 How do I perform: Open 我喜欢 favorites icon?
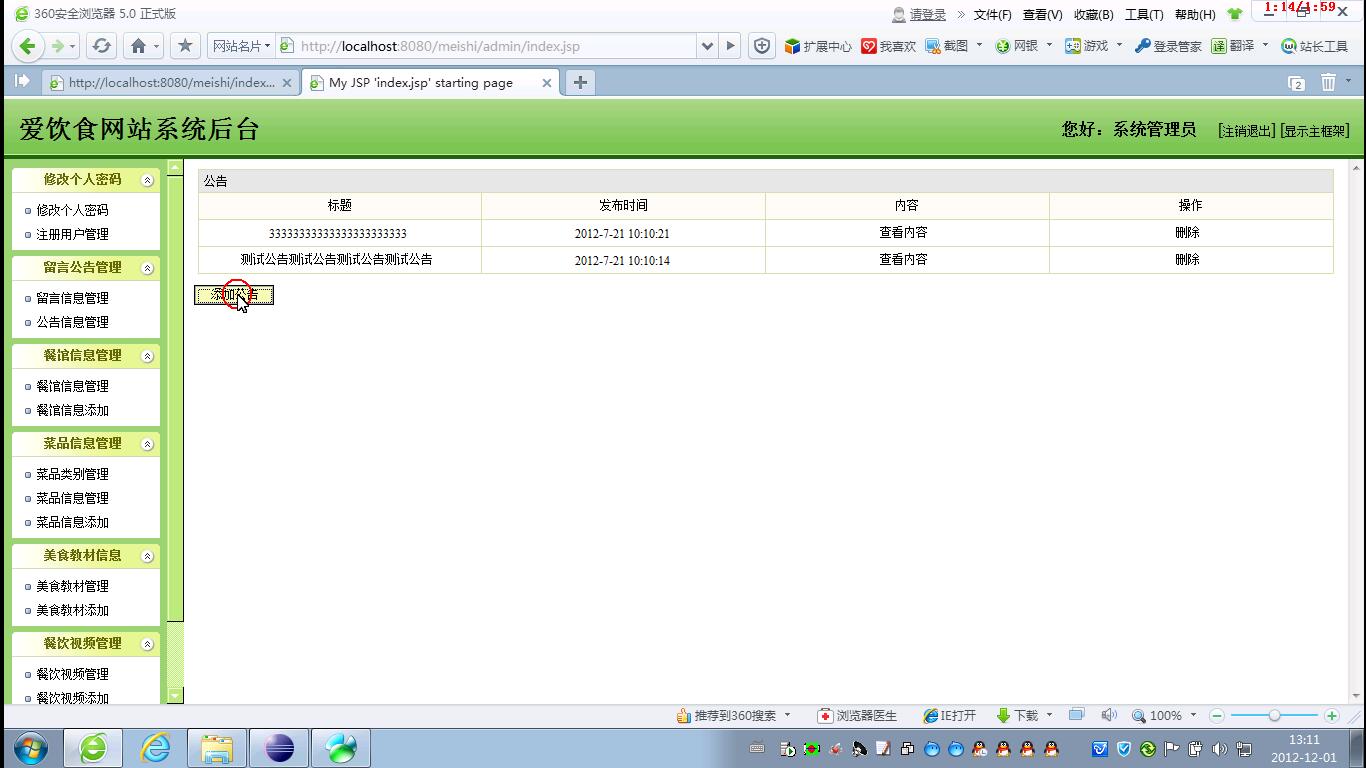point(888,46)
